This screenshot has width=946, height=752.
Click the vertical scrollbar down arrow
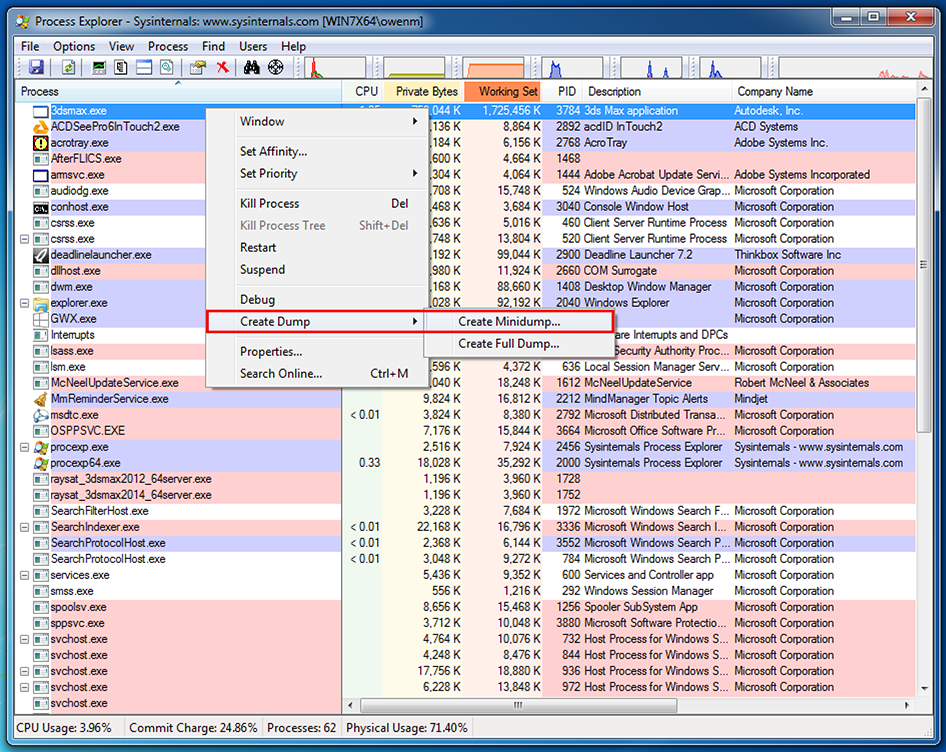click(924, 689)
